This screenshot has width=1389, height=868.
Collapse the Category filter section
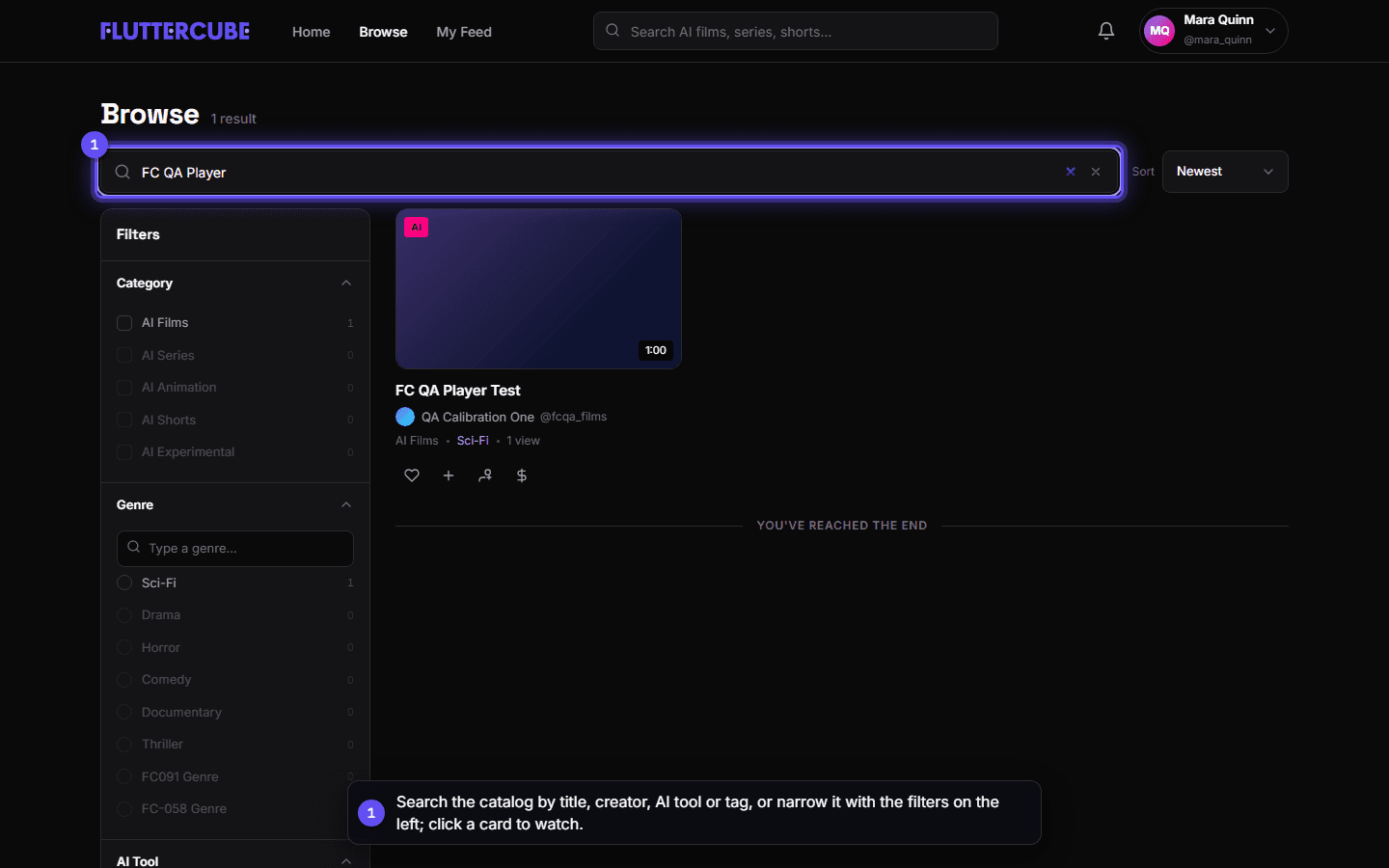(x=346, y=283)
